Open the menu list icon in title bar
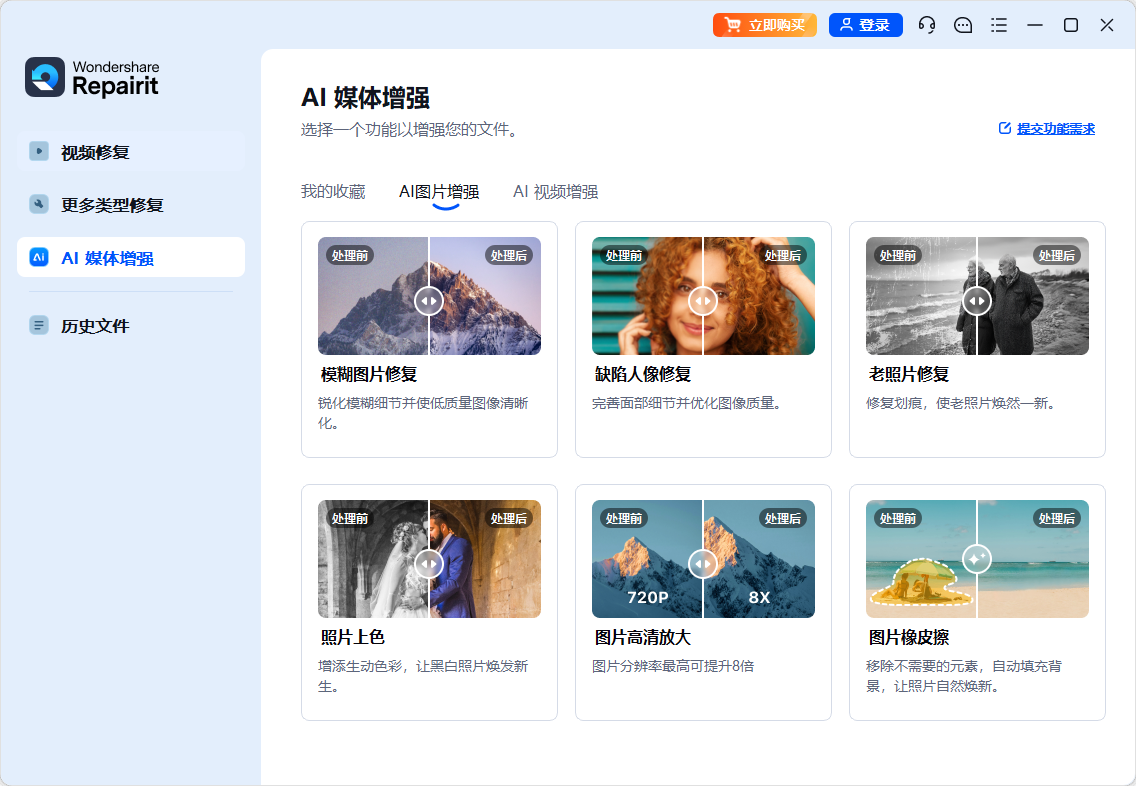This screenshot has height=786, width=1136. (x=998, y=25)
